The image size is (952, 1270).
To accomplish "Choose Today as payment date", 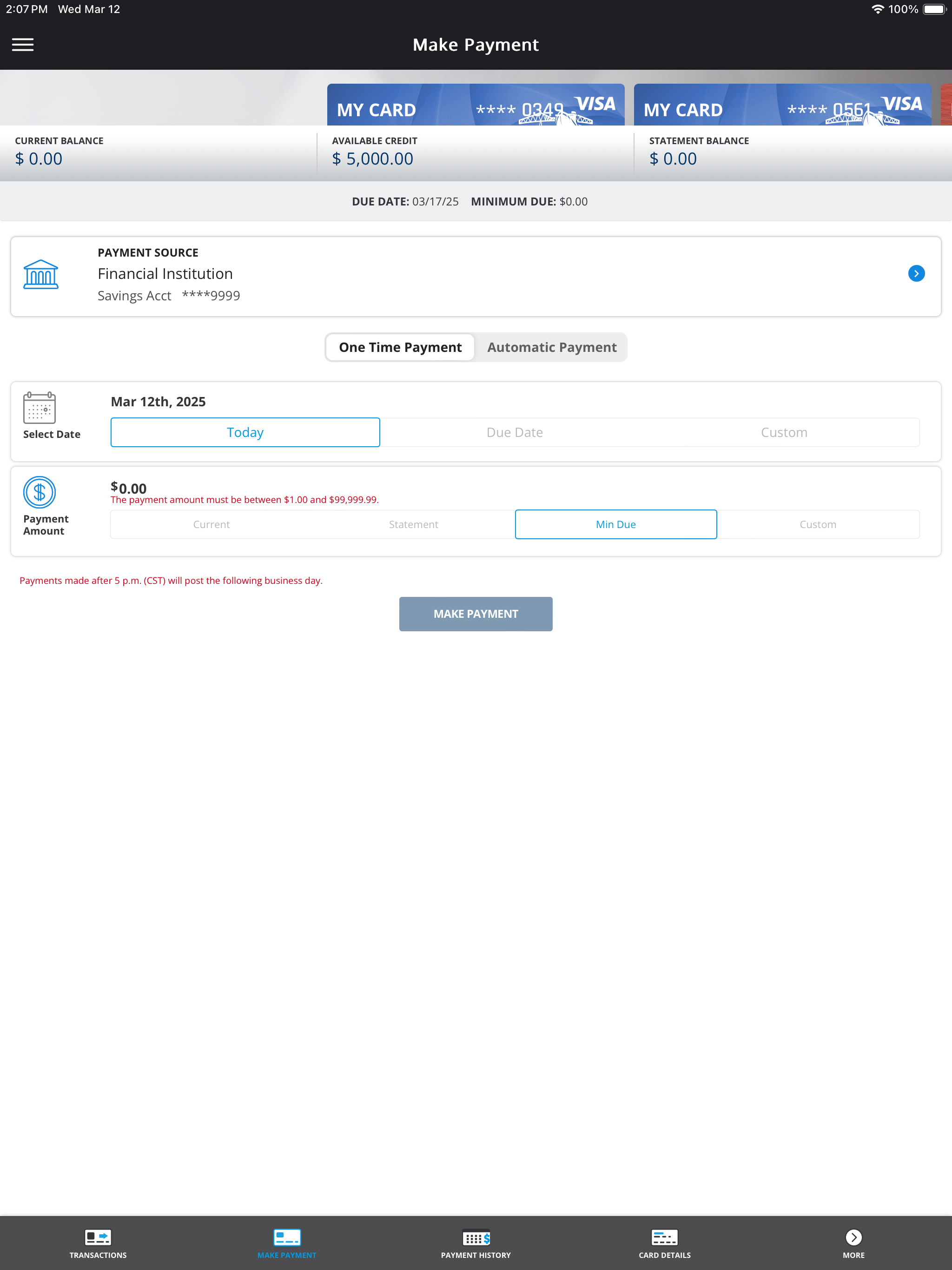I will pyautogui.click(x=245, y=432).
